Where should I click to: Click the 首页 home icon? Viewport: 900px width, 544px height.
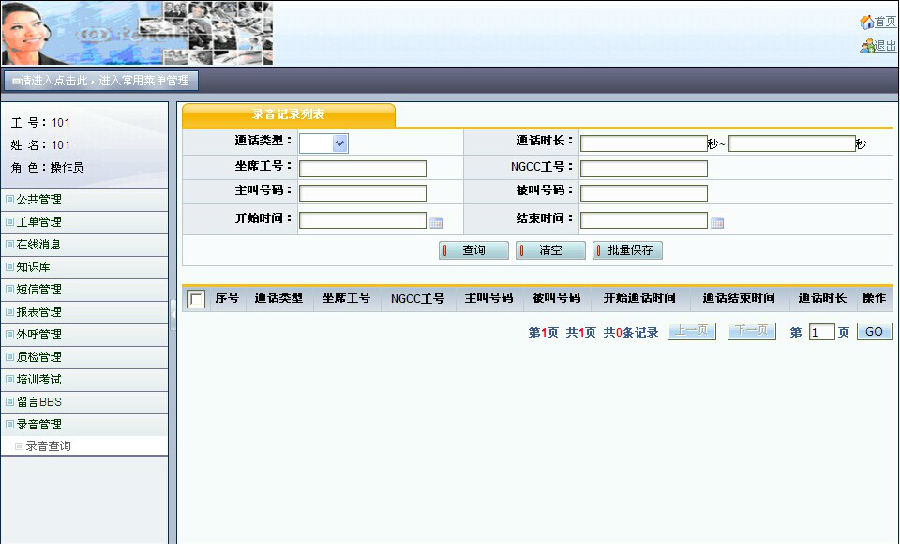pos(866,22)
